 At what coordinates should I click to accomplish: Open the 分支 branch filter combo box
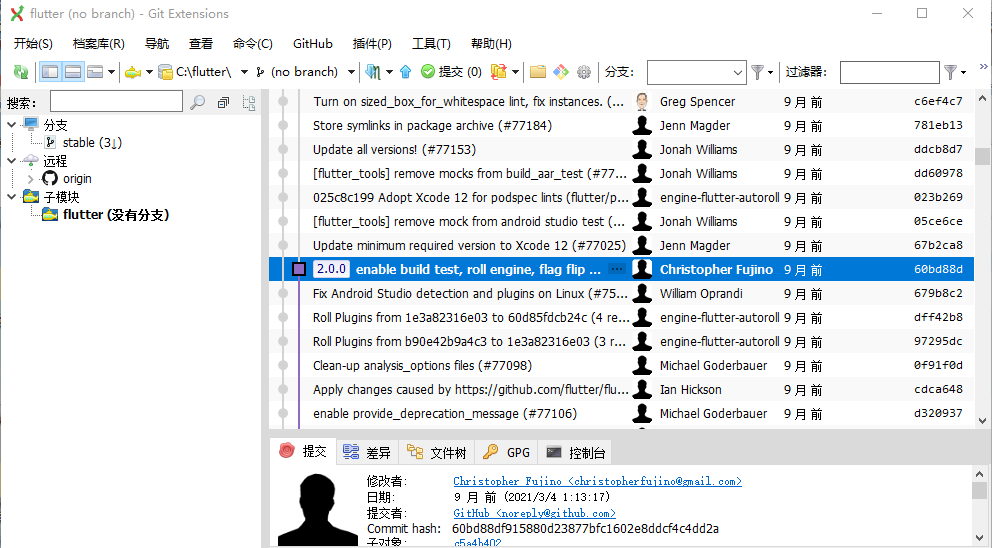pos(697,72)
